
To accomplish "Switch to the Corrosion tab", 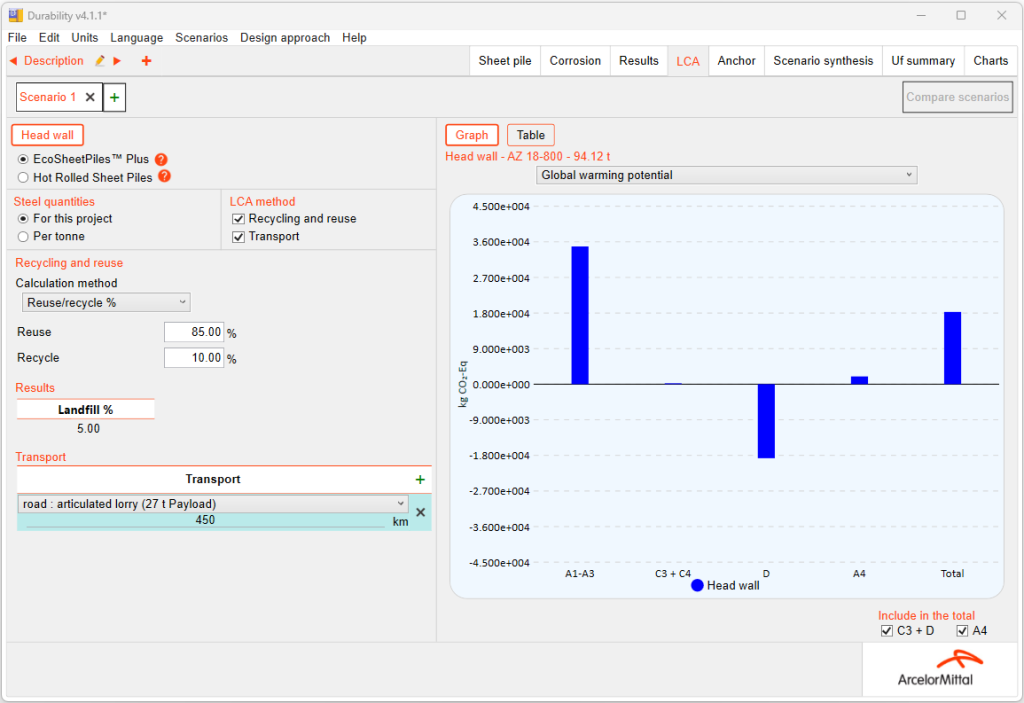I will [x=575, y=61].
